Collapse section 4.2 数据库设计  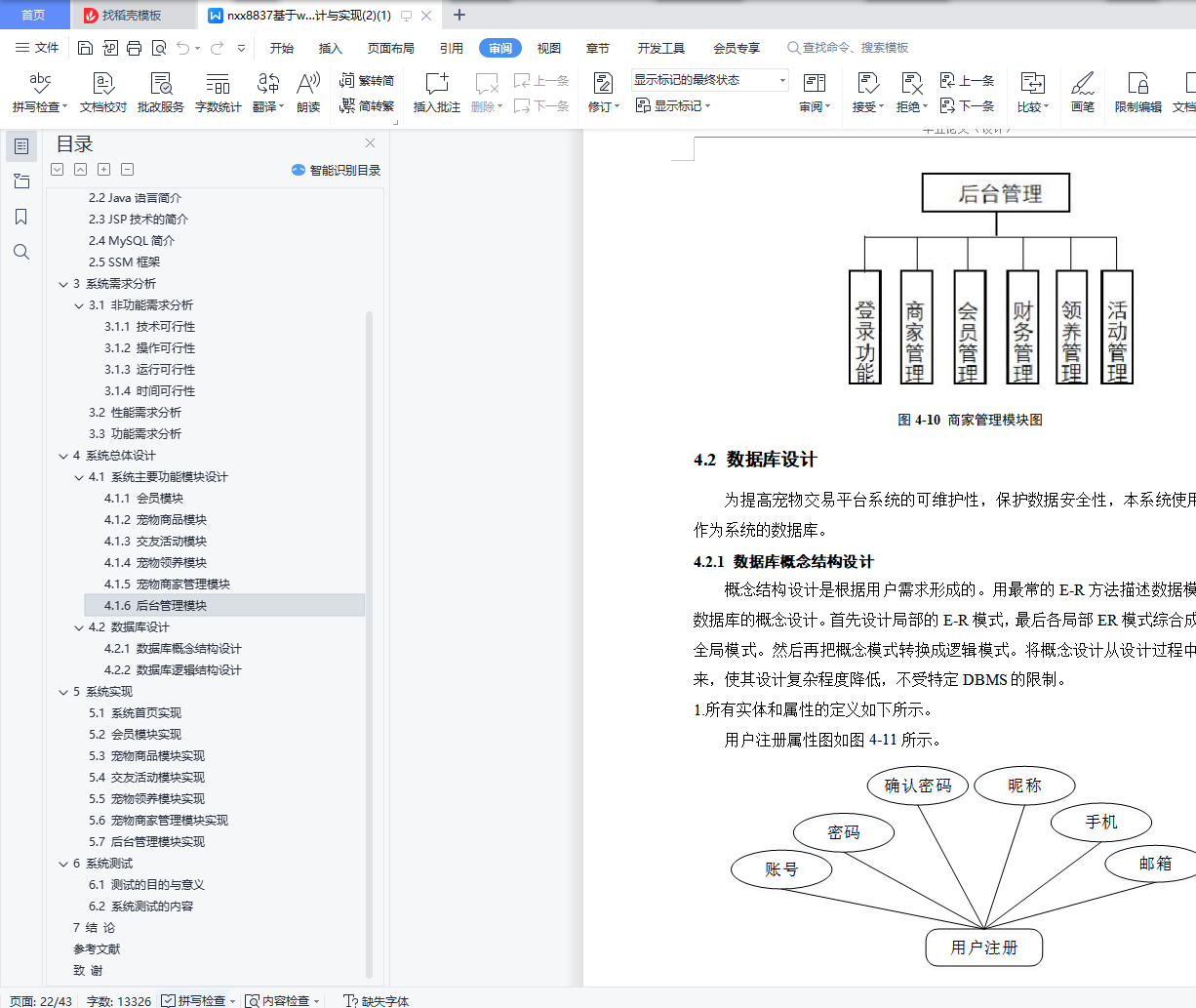point(79,627)
